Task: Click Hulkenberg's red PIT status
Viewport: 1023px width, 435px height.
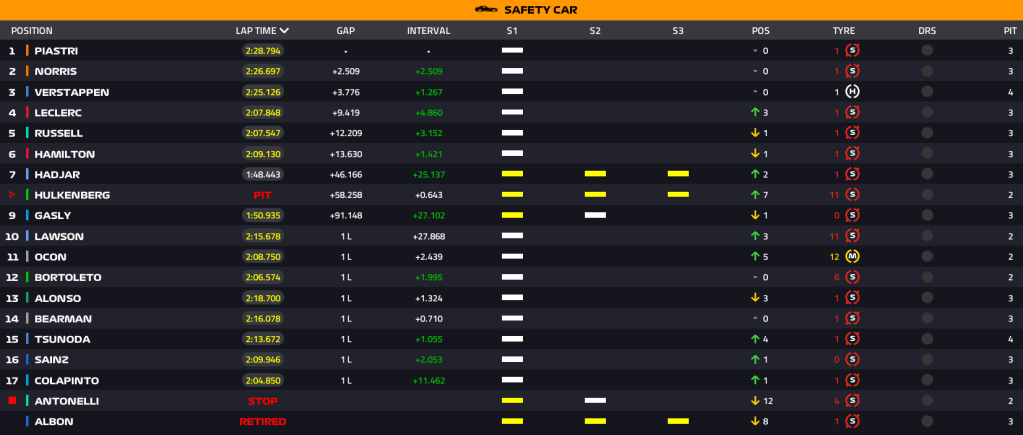Action: (263, 195)
